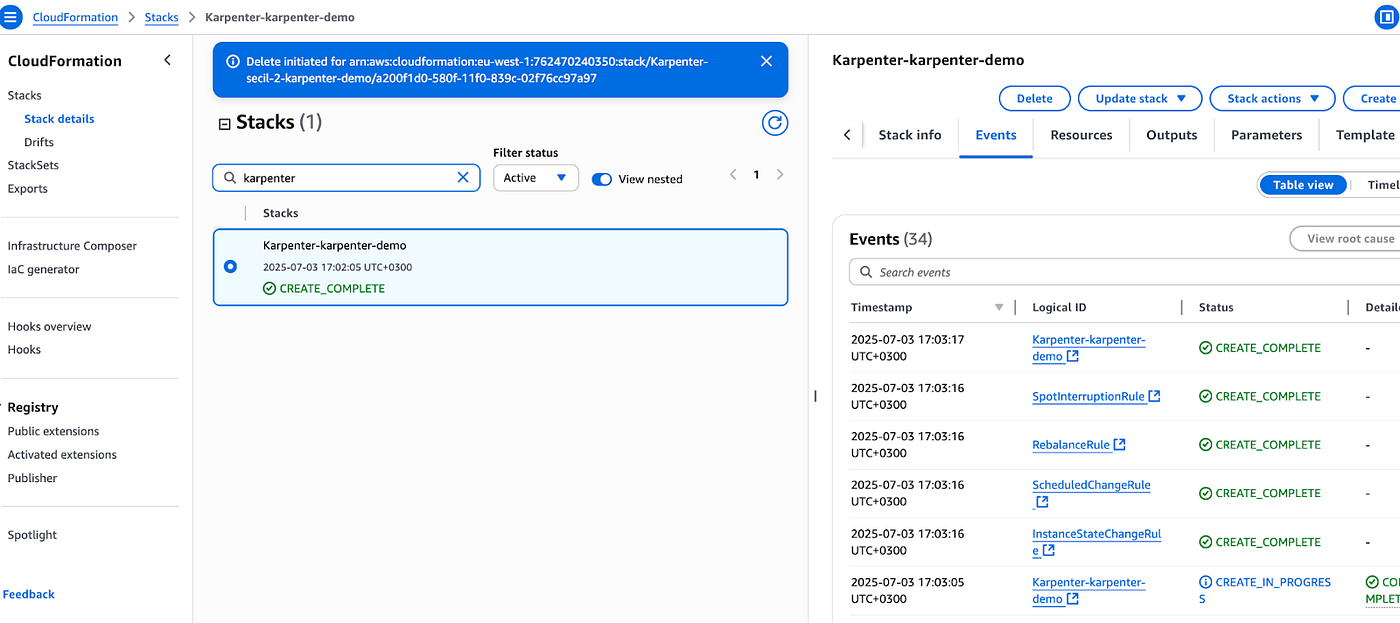Open the SpotInterruptionRule logical ID link
Viewport: 1400px width, 623px height.
pos(1088,396)
